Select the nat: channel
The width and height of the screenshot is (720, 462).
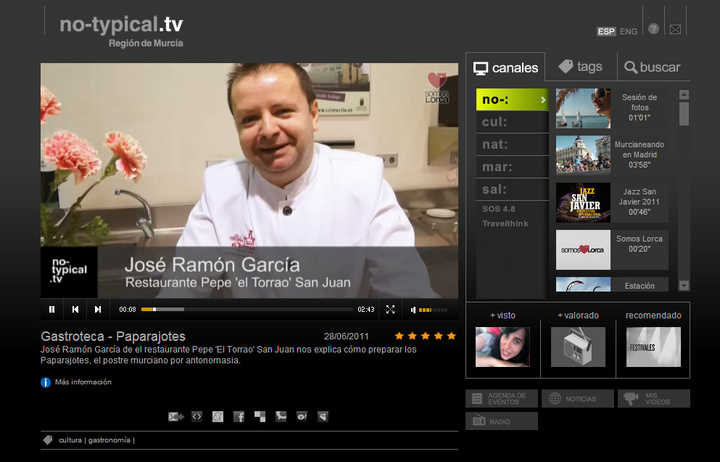coord(512,145)
